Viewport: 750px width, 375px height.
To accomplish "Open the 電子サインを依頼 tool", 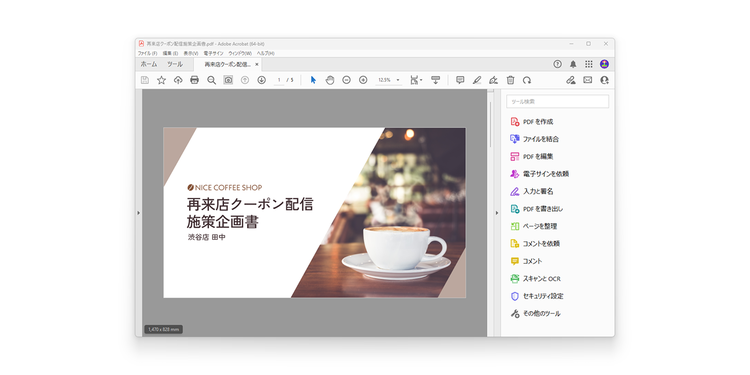I will (540, 174).
